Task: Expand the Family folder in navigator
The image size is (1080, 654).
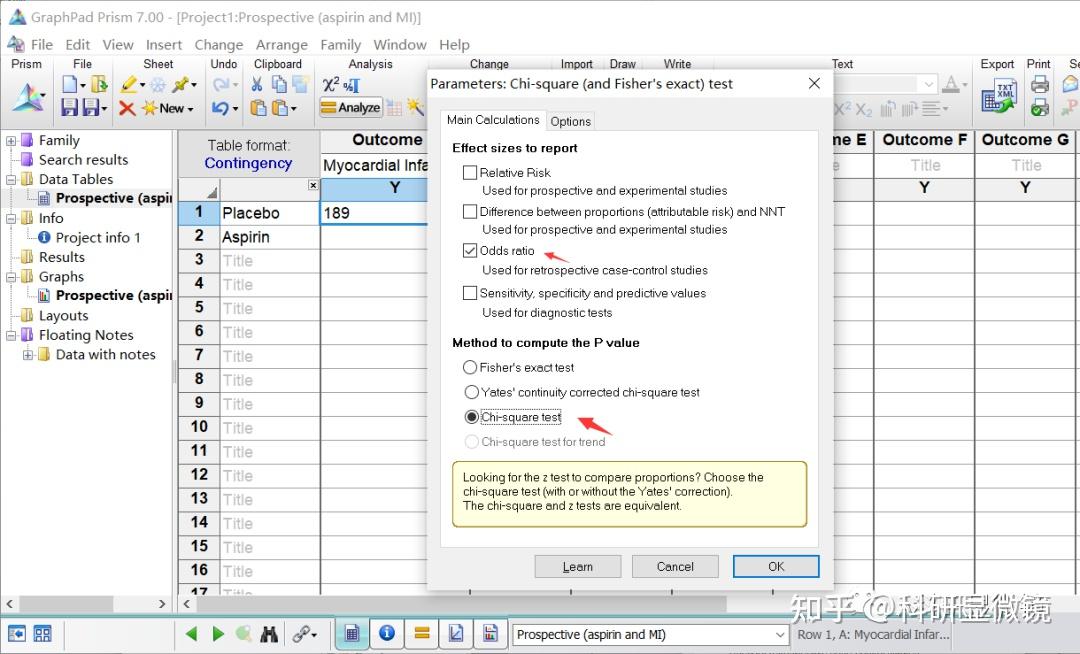Action: [11, 140]
